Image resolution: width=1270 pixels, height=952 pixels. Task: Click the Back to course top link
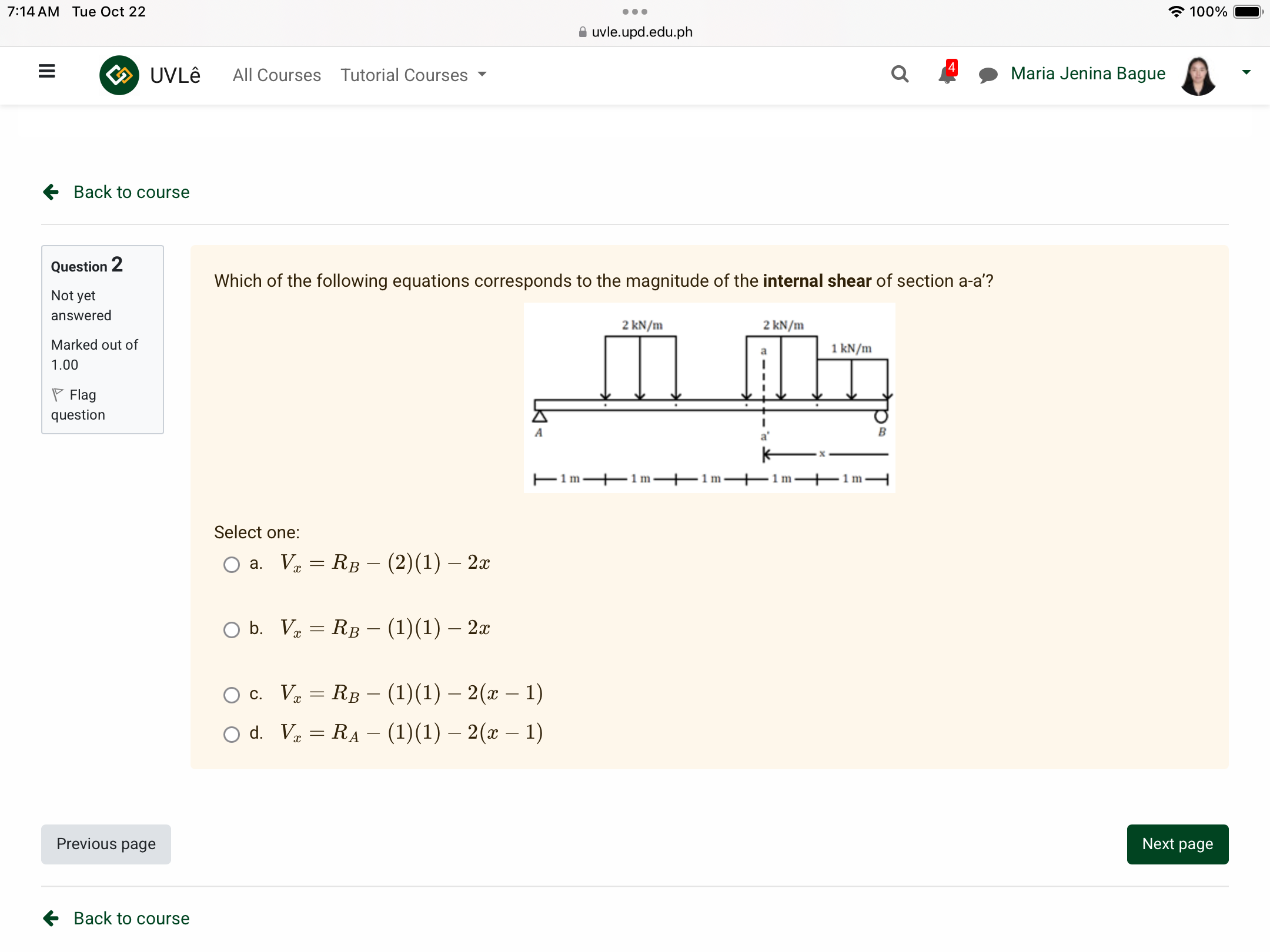point(131,192)
